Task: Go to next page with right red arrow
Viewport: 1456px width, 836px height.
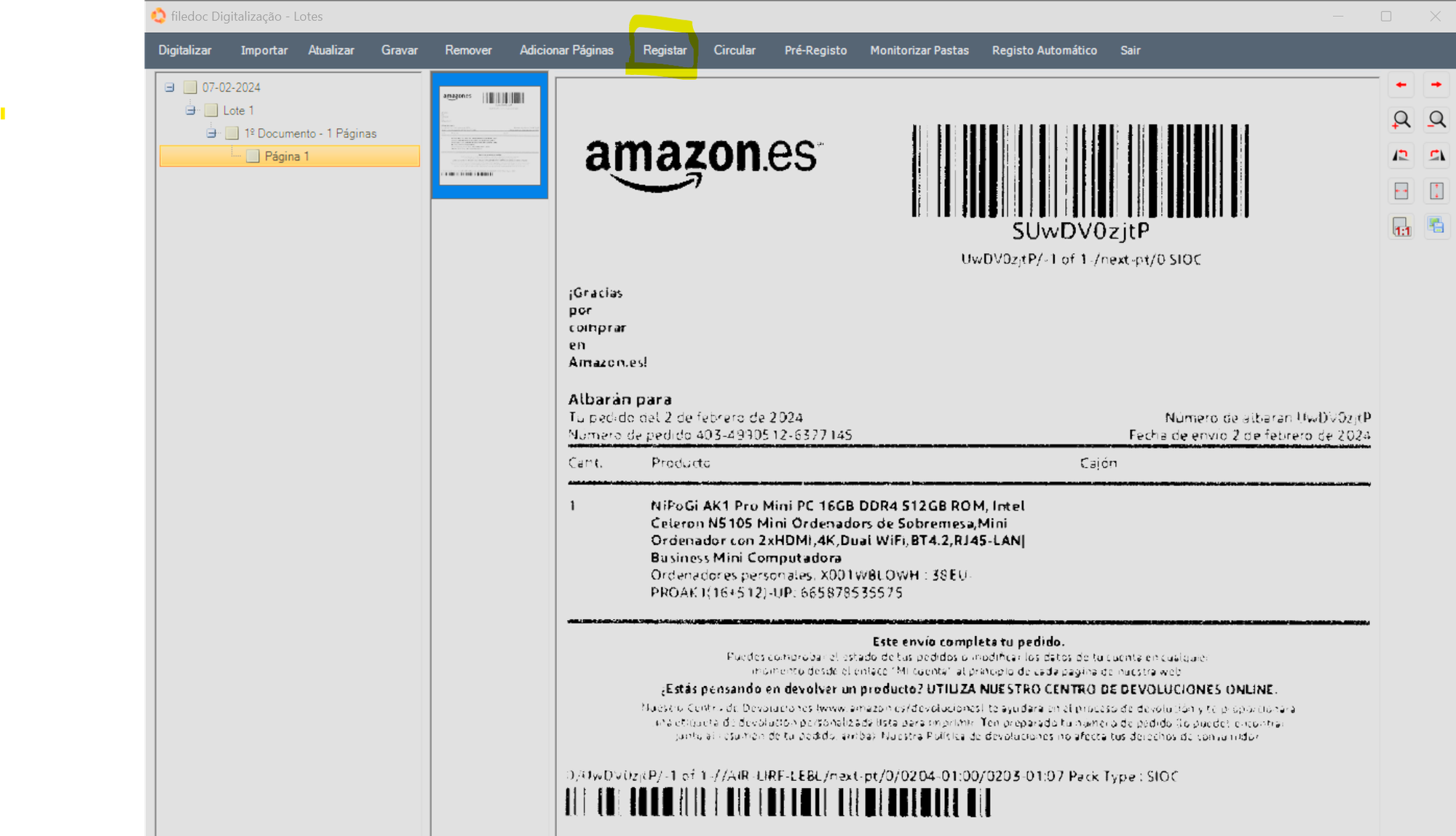Action: [1436, 85]
